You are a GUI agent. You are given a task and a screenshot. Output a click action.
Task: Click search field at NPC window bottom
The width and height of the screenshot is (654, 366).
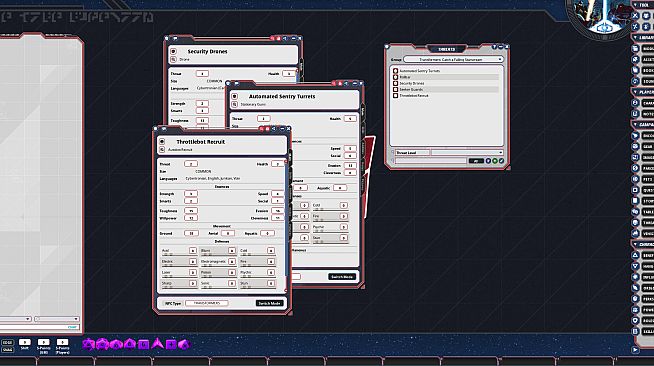[431, 160]
